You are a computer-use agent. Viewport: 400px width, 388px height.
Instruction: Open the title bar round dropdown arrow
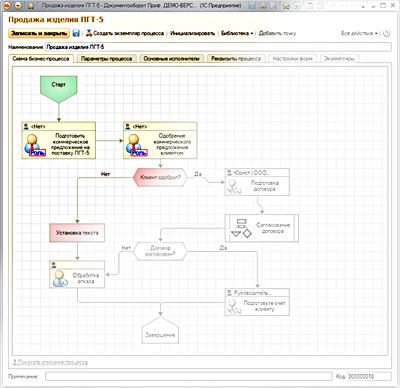pyautogui.click(x=19, y=5)
